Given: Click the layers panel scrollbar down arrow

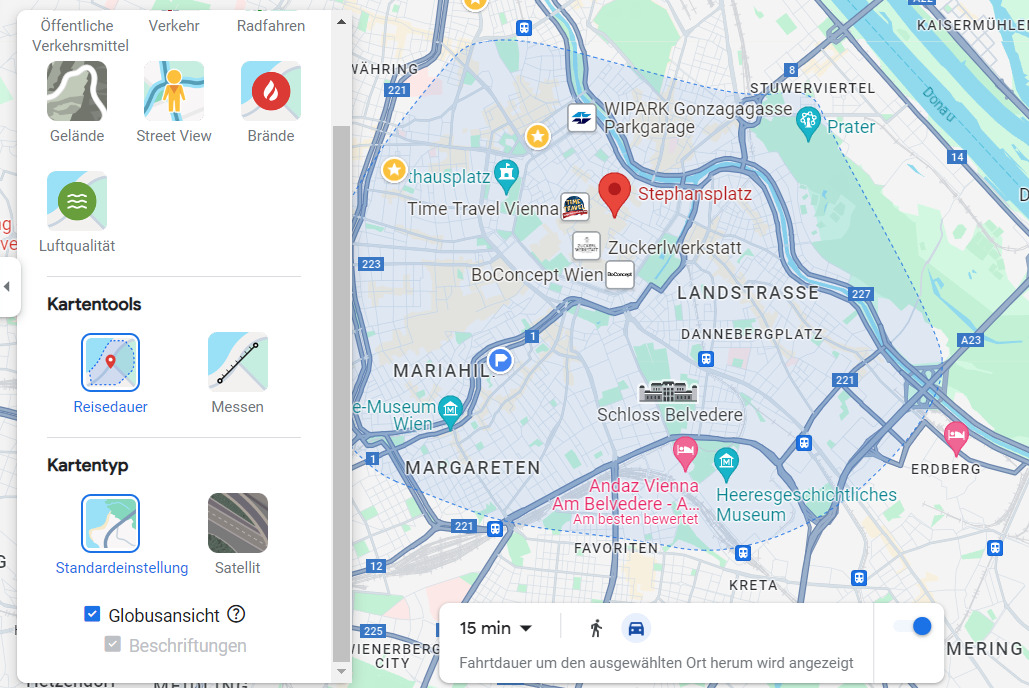Looking at the screenshot, I should click(341, 672).
